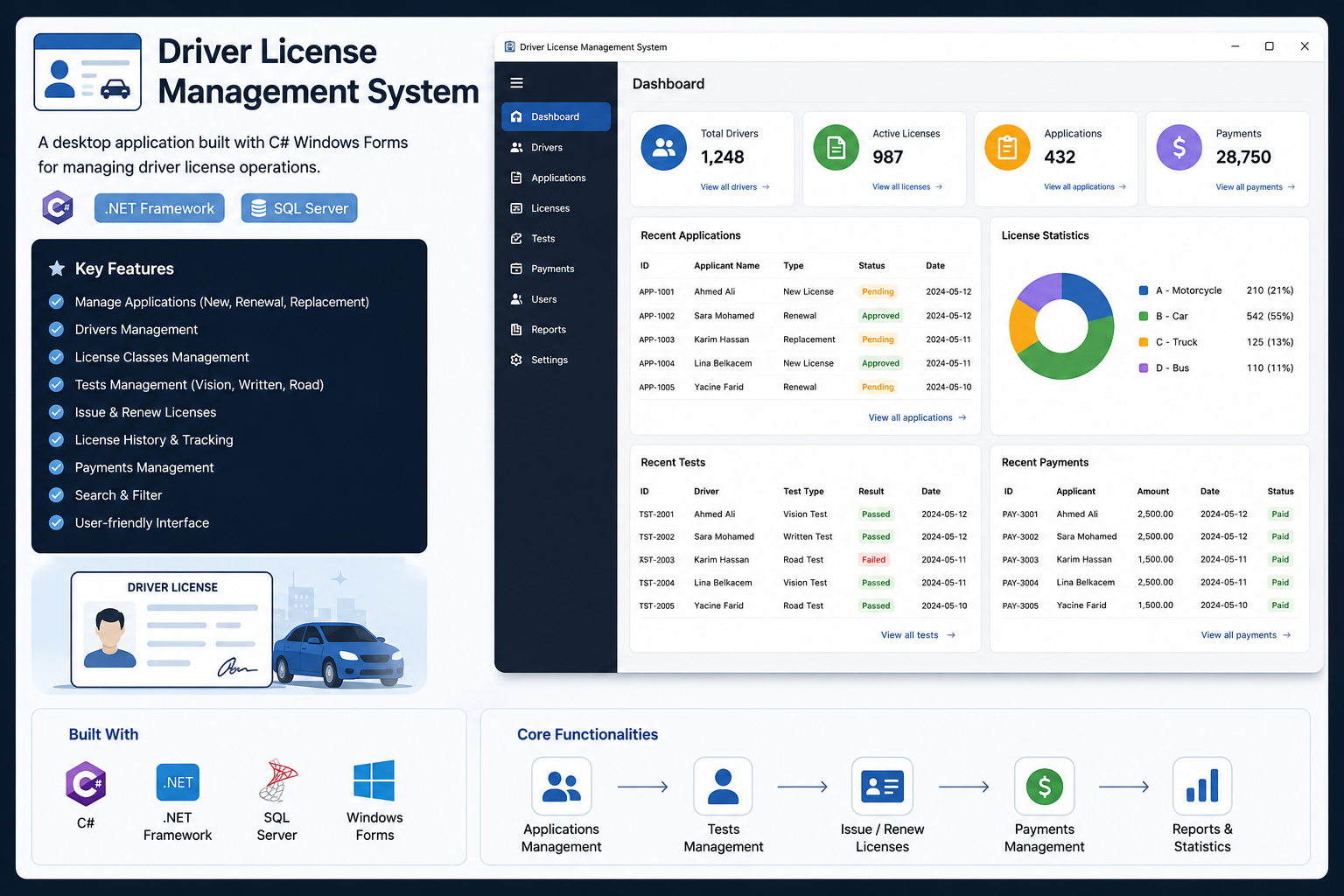Click the Settings gear icon
This screenshot has height=896, width=1344.
point(516,360)
